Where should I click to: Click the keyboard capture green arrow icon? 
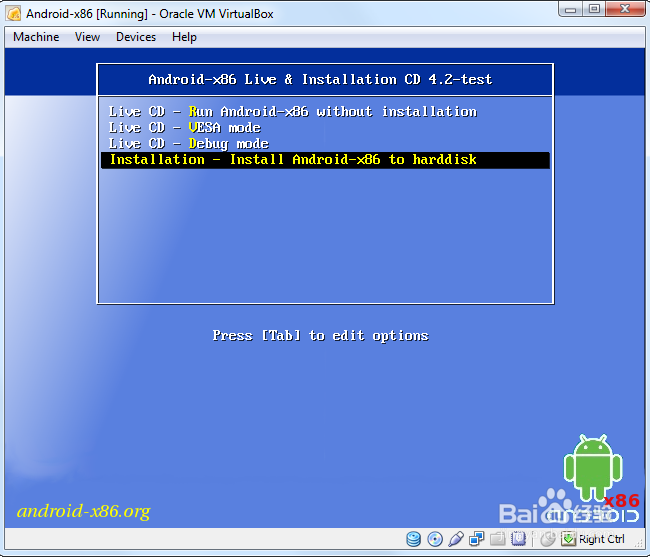[x=569, y=539]
